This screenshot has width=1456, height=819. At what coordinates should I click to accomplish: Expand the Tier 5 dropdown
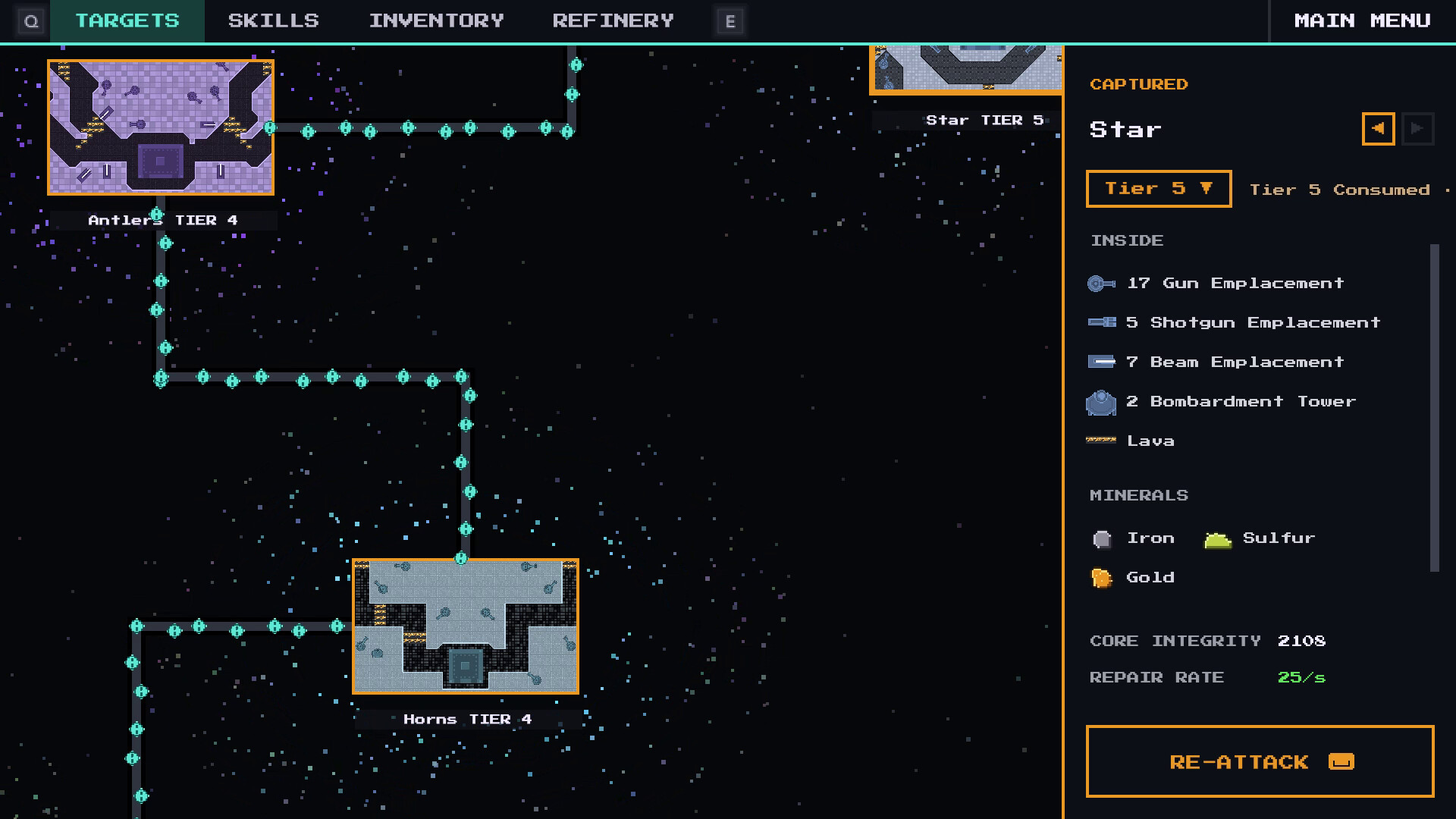coord(1159,189)
